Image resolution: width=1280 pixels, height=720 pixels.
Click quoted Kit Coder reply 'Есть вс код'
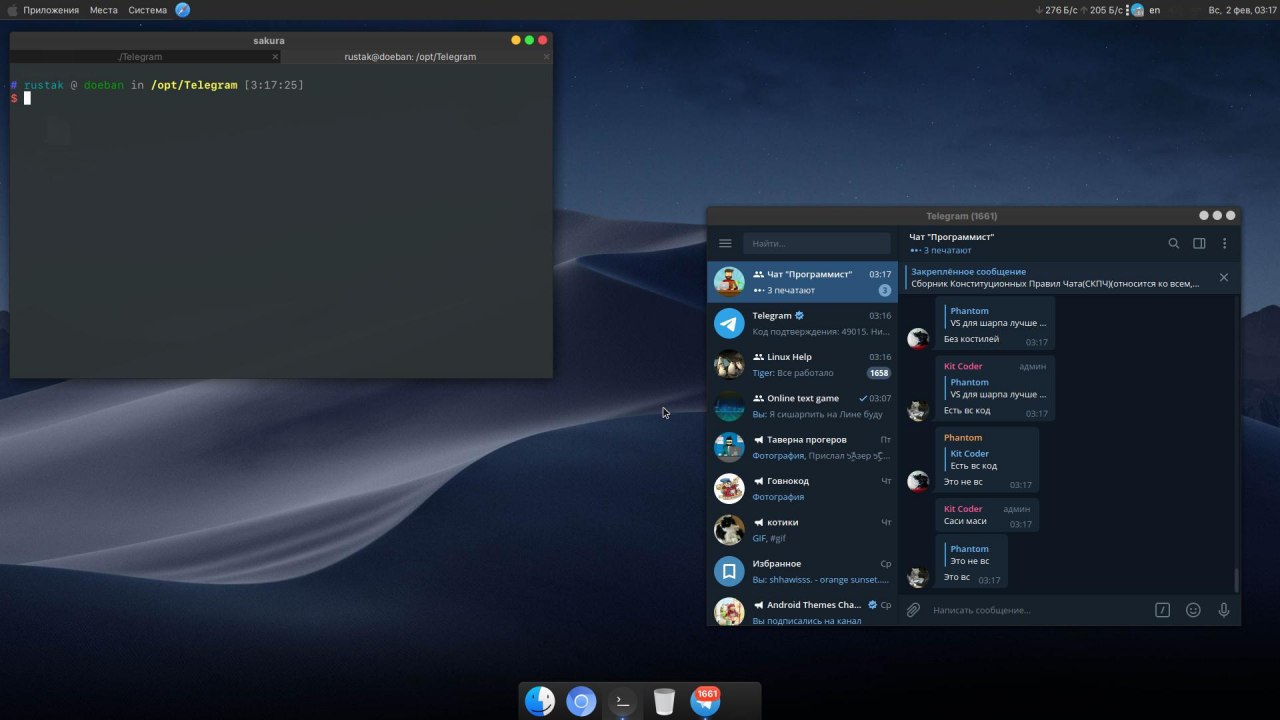pyautogui.click(x=972, y=460)
